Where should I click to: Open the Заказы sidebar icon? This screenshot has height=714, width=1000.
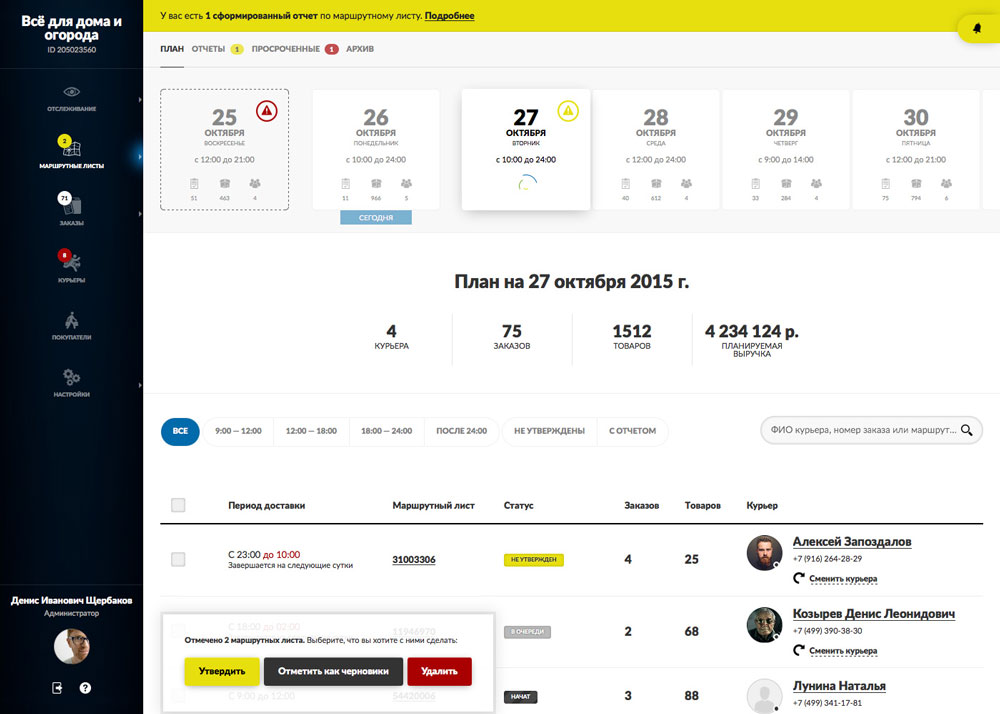pyautogui.click(x=71, y=205)
